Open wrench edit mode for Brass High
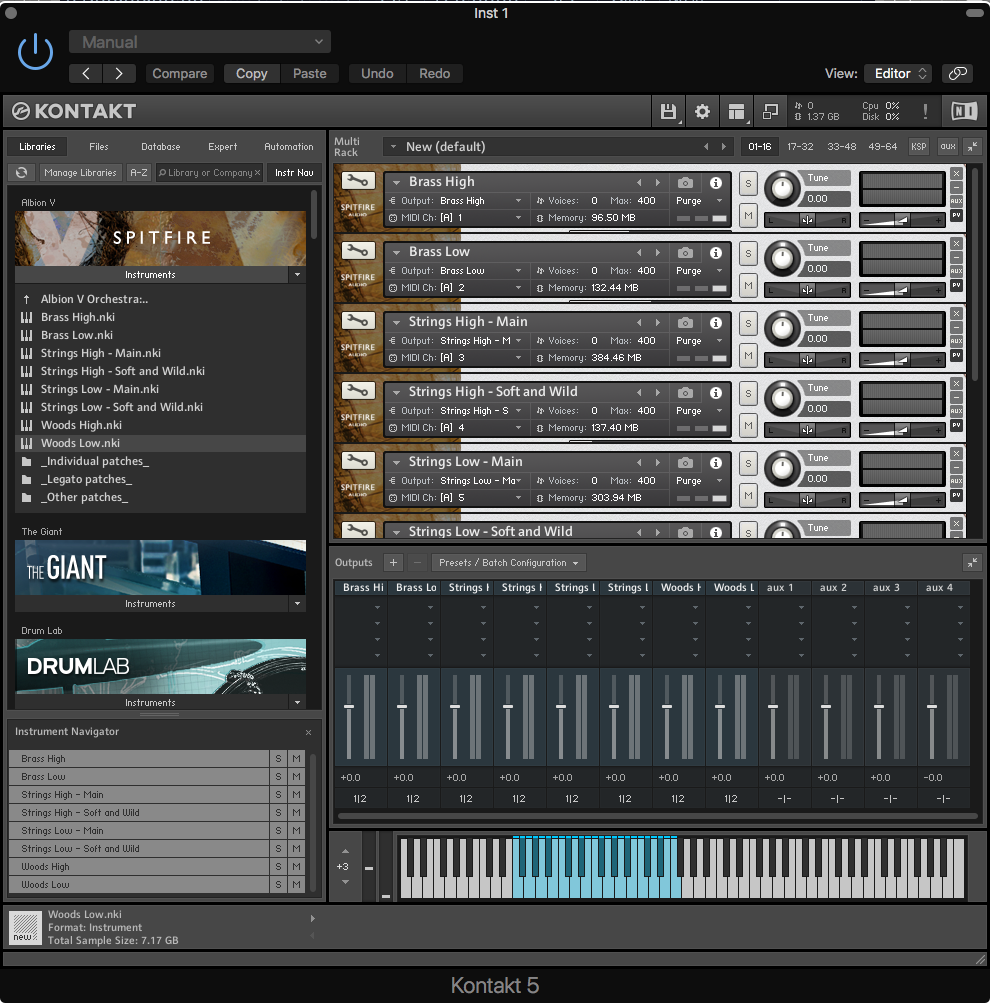 tap(358, 182)
